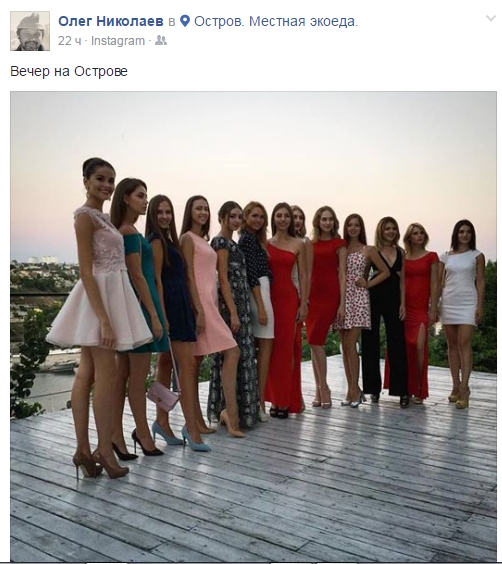Click the floral print short dress
This screenshot has width=502, height=564.
353,291
